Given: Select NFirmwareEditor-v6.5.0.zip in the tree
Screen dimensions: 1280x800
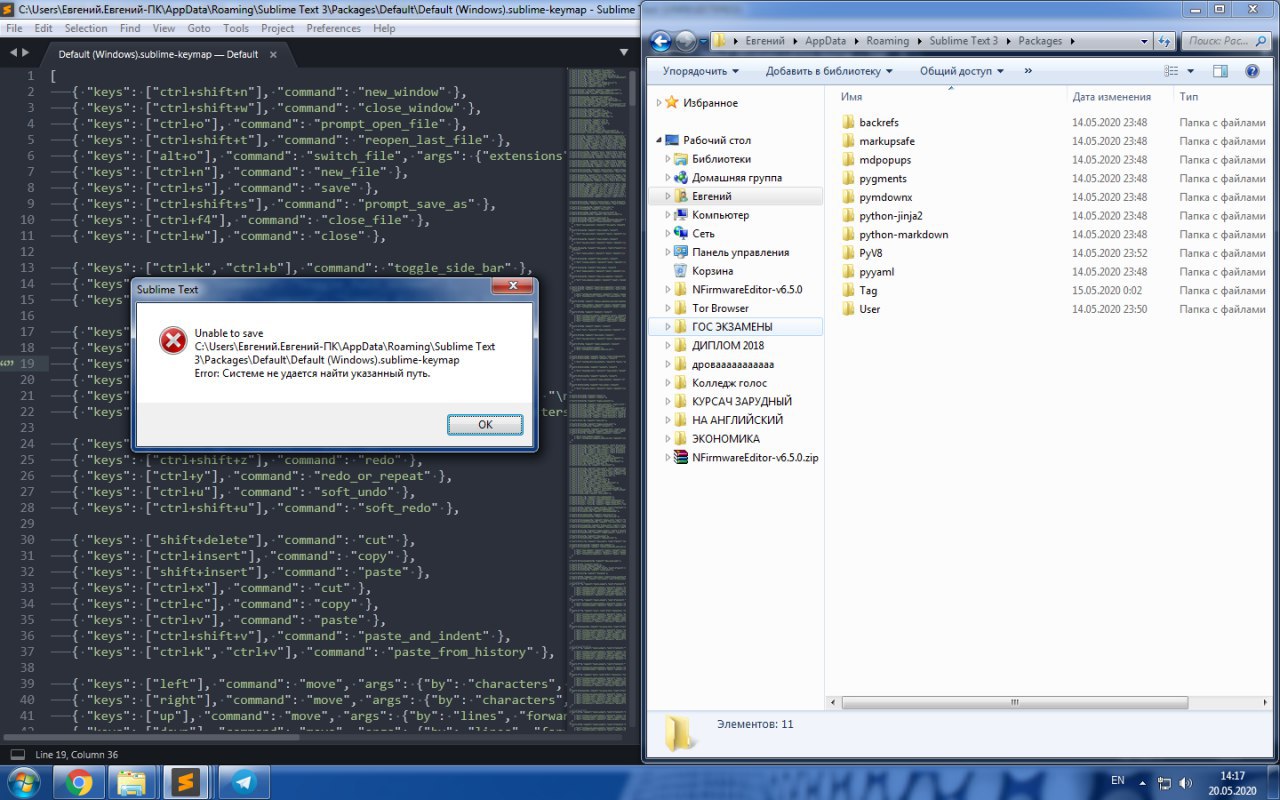Looking at the screenshot, I should [755, 457].
